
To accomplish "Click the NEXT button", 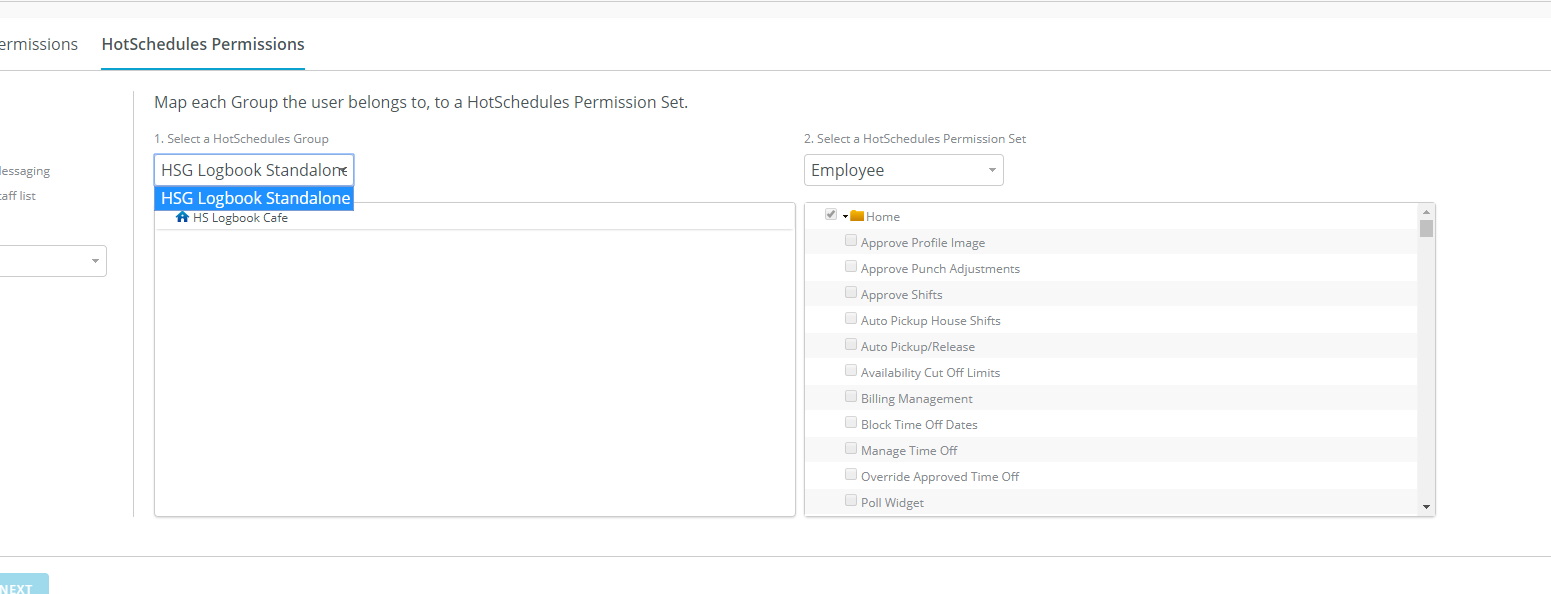I will pyautogui.click(x=24, y=584).
